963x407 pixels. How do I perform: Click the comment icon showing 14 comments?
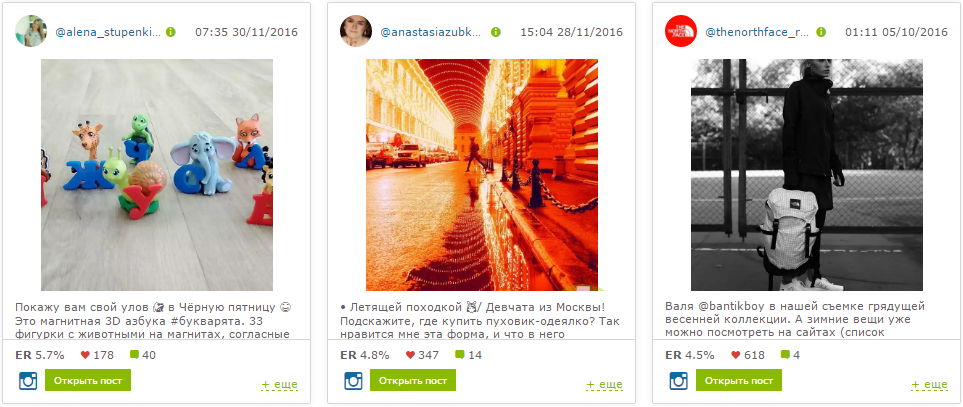459,355
